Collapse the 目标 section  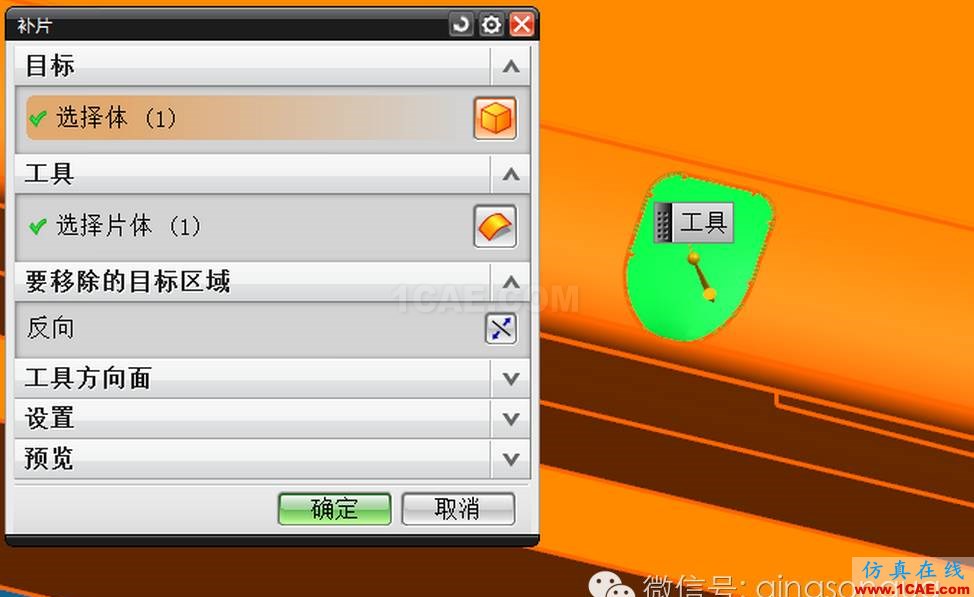[511, 66]
